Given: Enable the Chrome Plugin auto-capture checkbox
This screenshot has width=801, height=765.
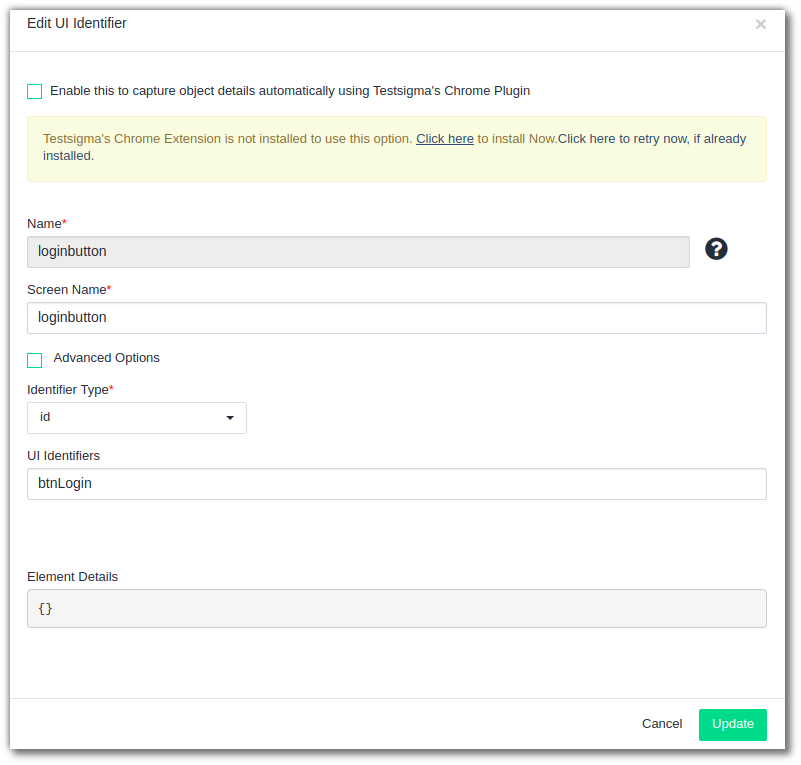Looking at the screenshot, I should click(x=35, y=91).
